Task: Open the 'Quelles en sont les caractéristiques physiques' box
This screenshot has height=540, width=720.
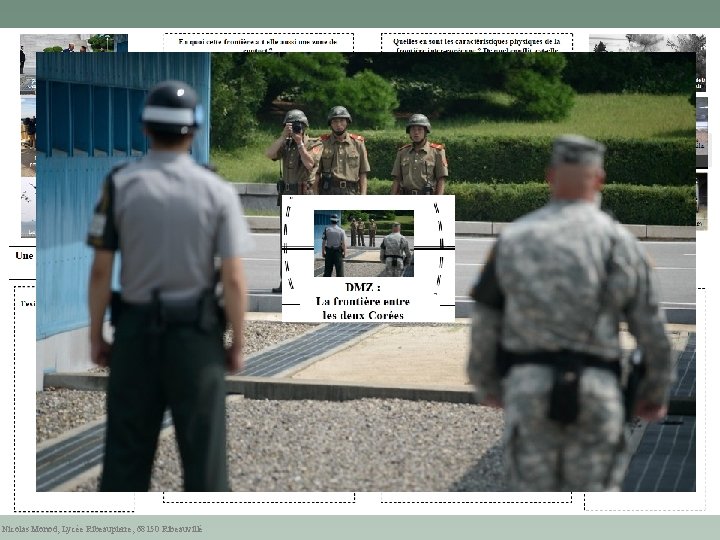Action: tap(477, 42)
